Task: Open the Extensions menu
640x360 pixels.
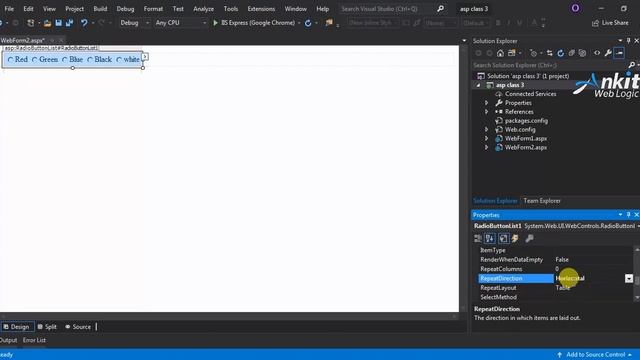Action: click(x=261, y=9)
